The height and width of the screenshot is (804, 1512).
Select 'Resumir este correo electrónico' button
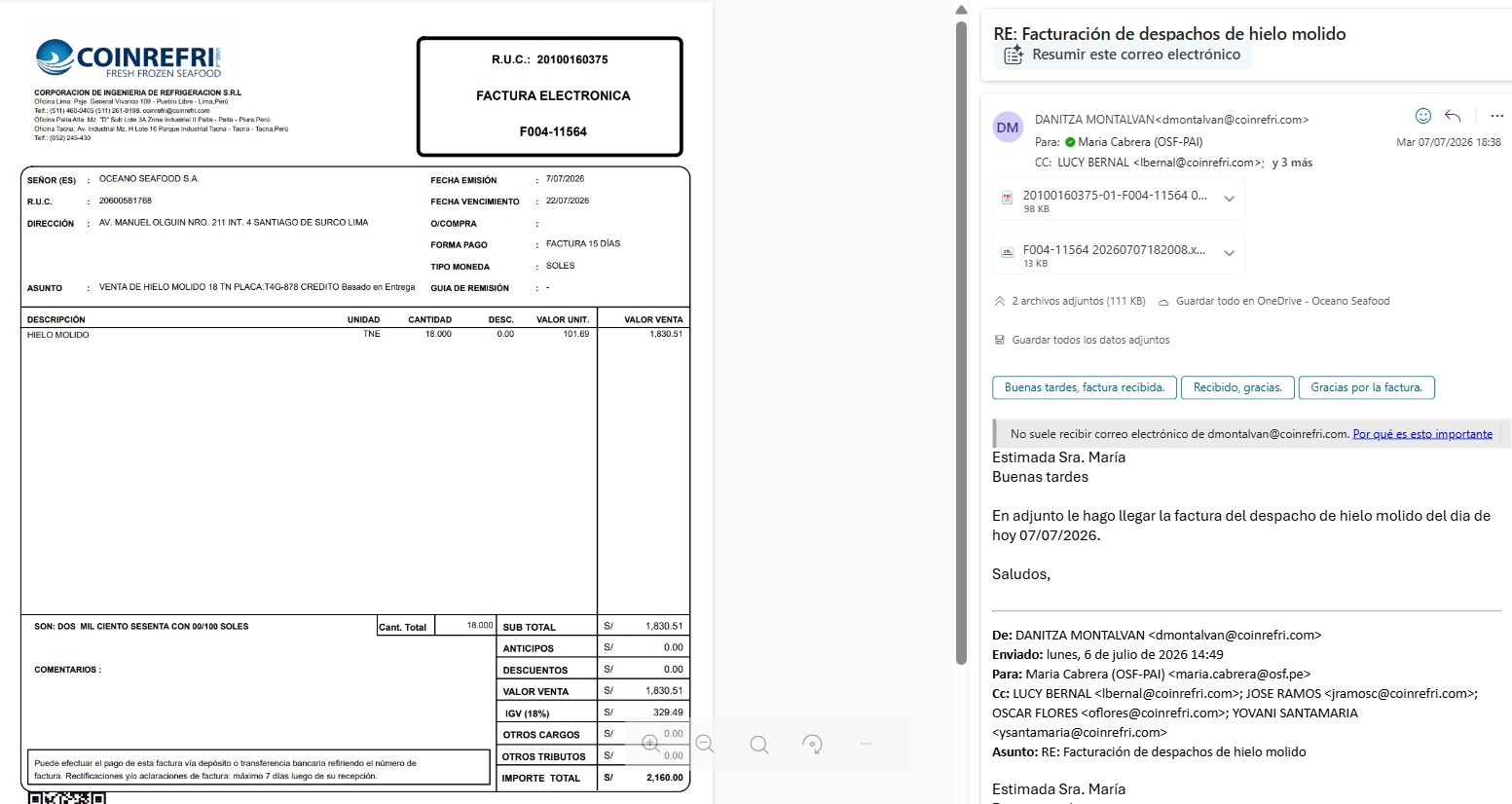pos(1123,55)
